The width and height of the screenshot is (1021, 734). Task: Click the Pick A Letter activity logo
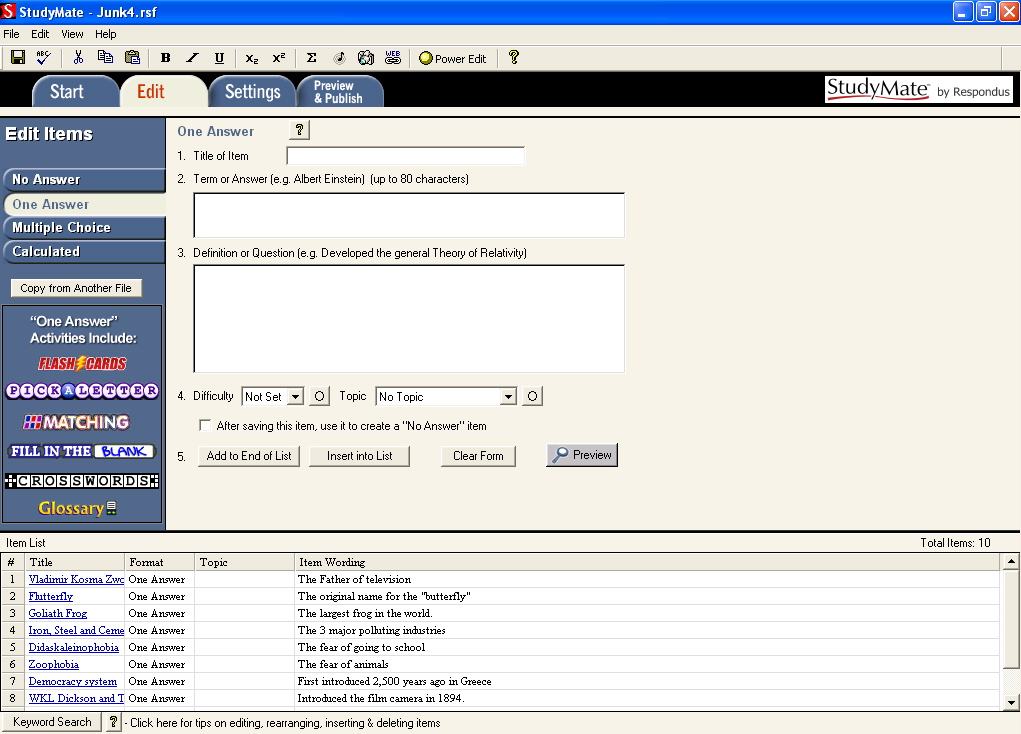click(x=82, y=391)
